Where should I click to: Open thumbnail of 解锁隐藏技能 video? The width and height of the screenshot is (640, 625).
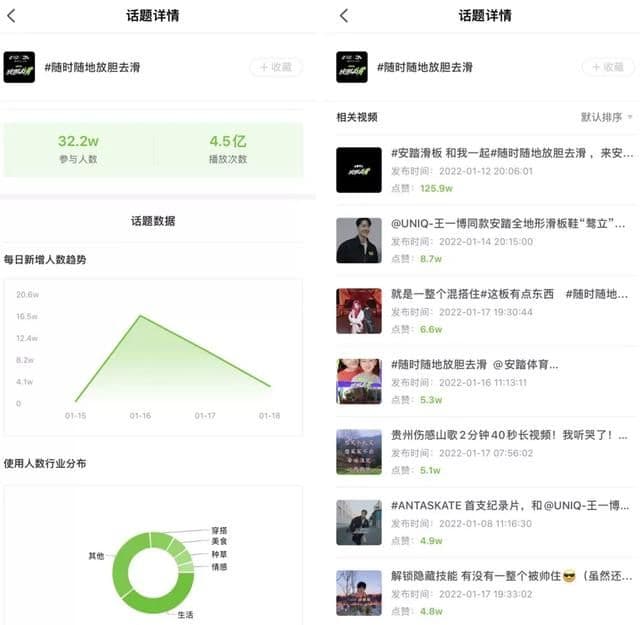[359, 593]
